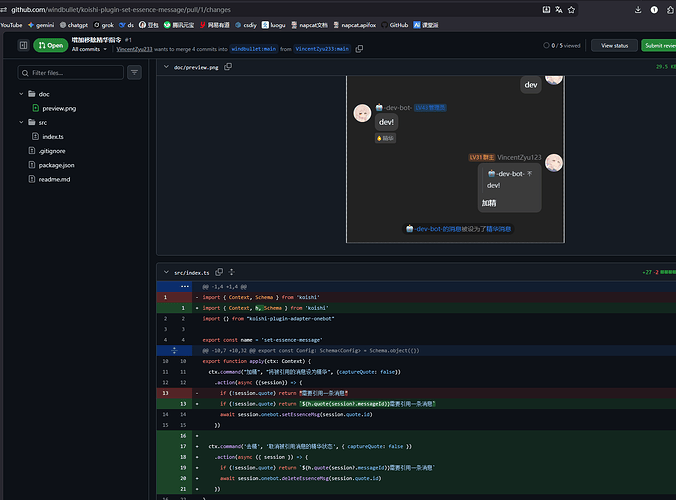Open VincentZyu233 author profile link

pos(134,49)
